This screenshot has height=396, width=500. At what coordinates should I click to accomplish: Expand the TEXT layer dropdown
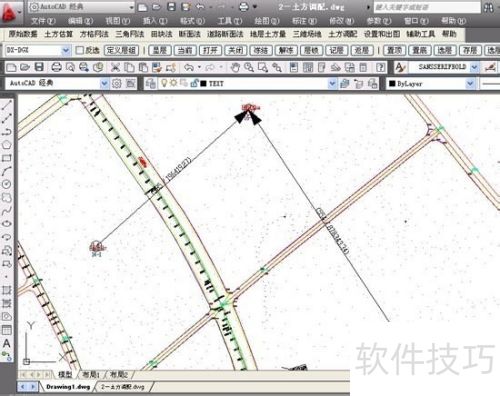tap(332, 83)
